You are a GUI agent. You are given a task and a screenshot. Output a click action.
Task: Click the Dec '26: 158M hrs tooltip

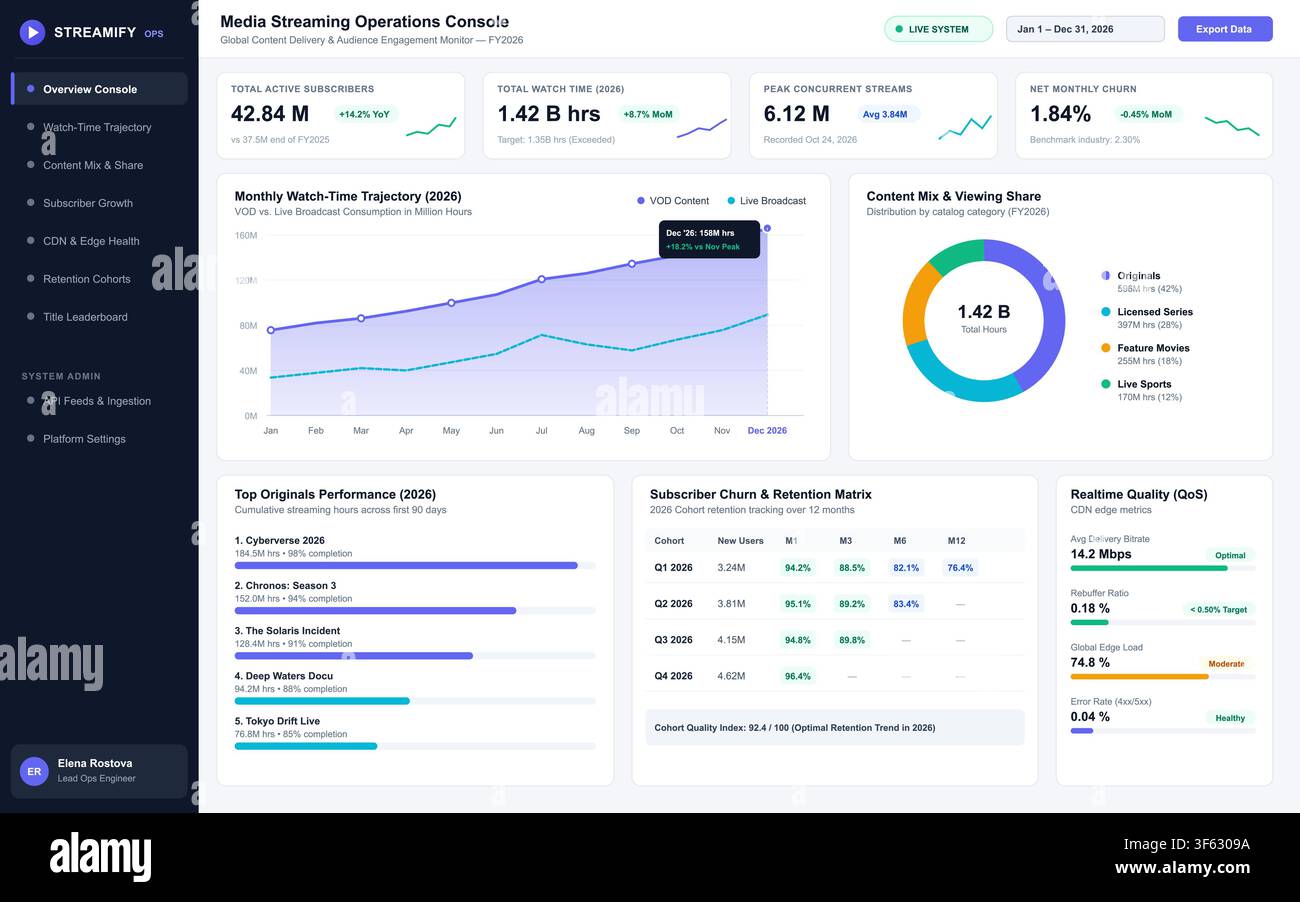coord(709,240)
